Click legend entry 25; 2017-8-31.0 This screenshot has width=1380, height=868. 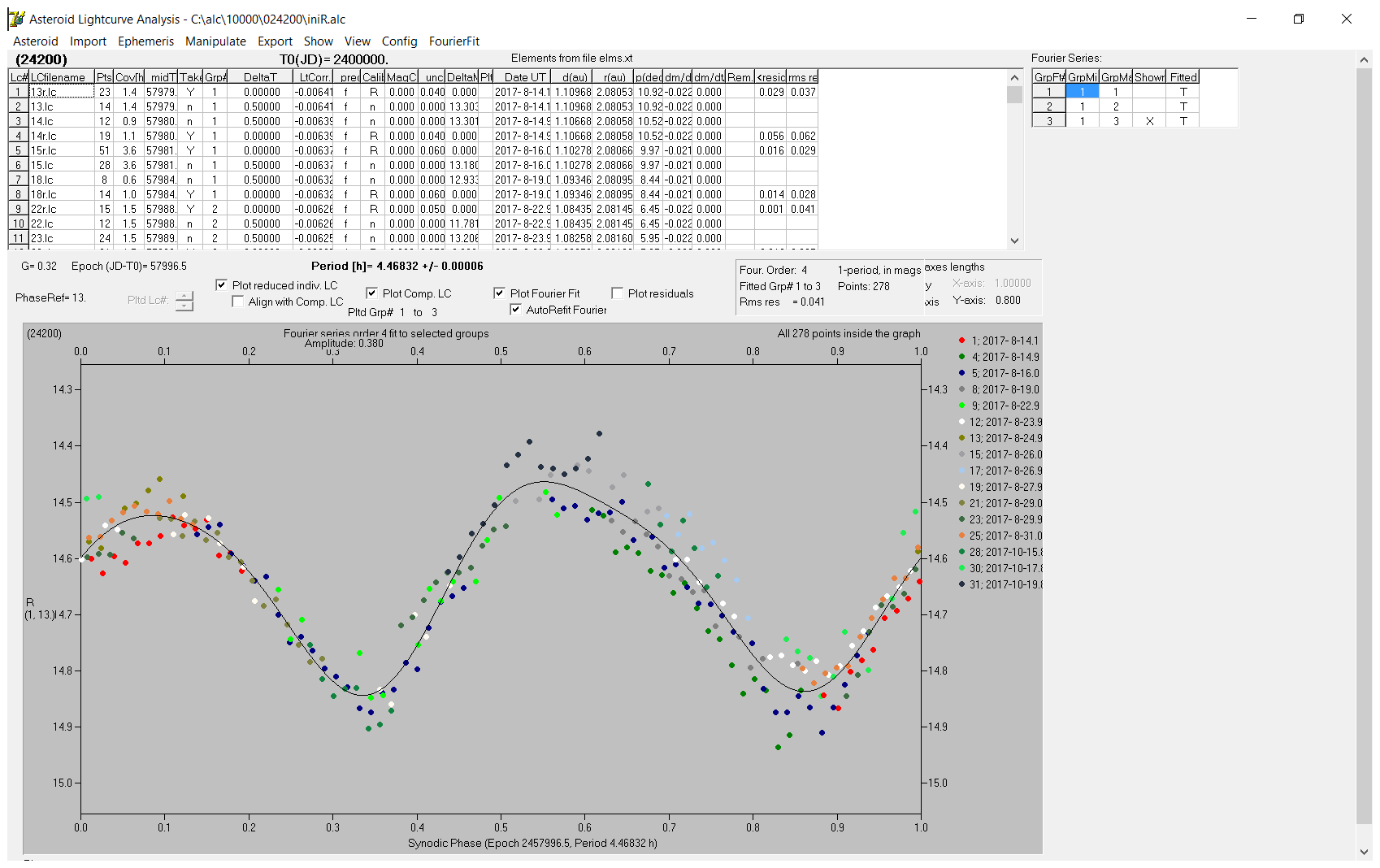1000,536
